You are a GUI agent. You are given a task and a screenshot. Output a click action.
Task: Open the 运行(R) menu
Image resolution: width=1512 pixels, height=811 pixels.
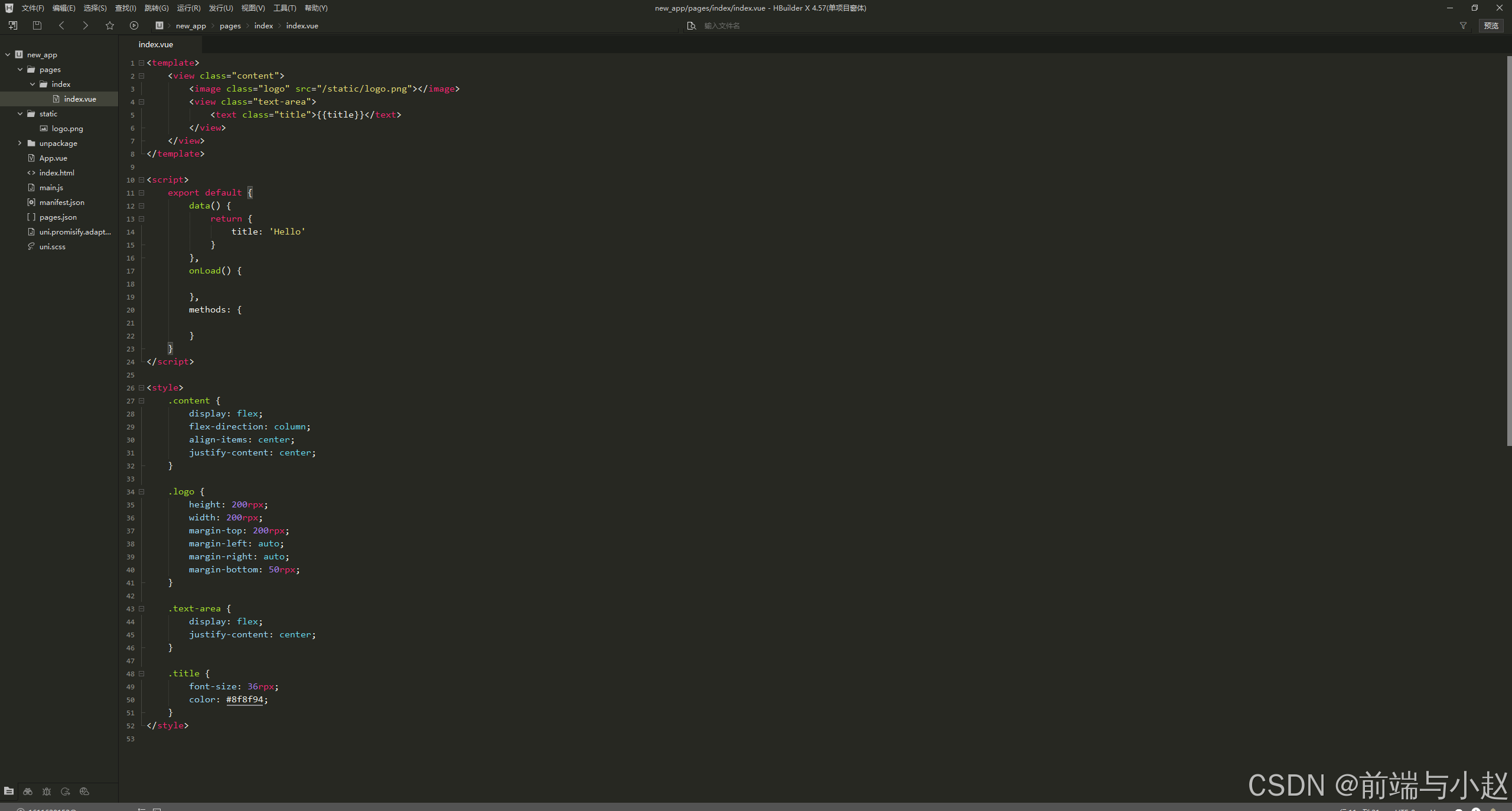[188, 8]
